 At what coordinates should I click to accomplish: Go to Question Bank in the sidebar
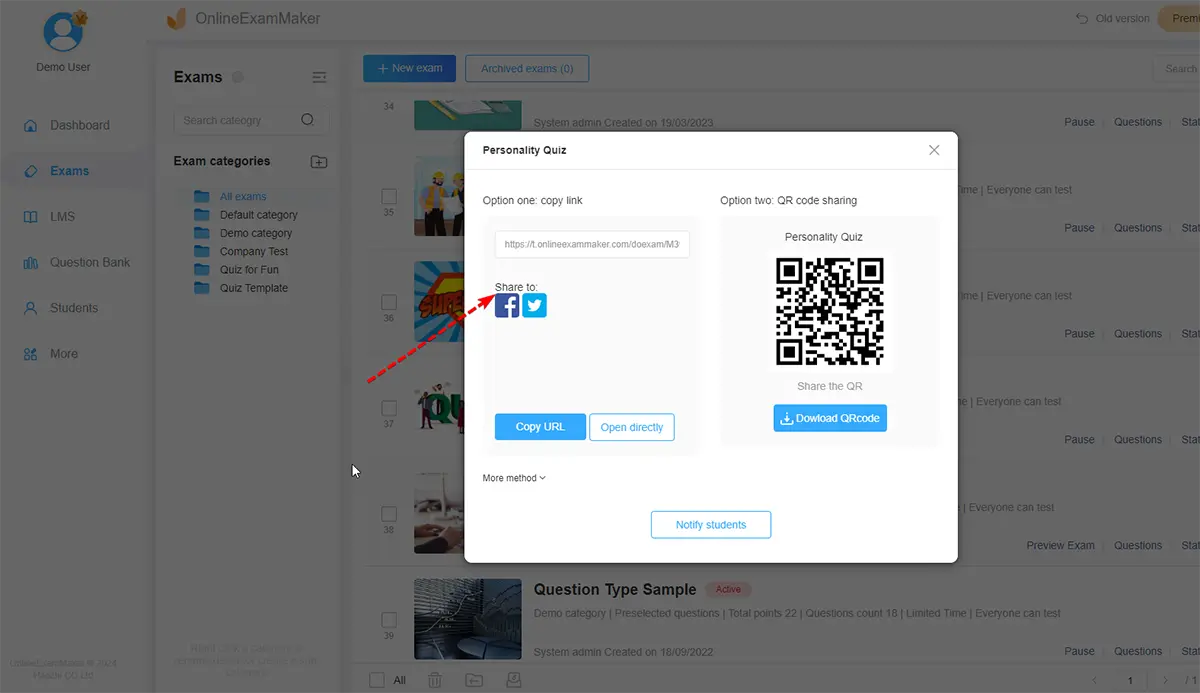click(x=90, y=263)
